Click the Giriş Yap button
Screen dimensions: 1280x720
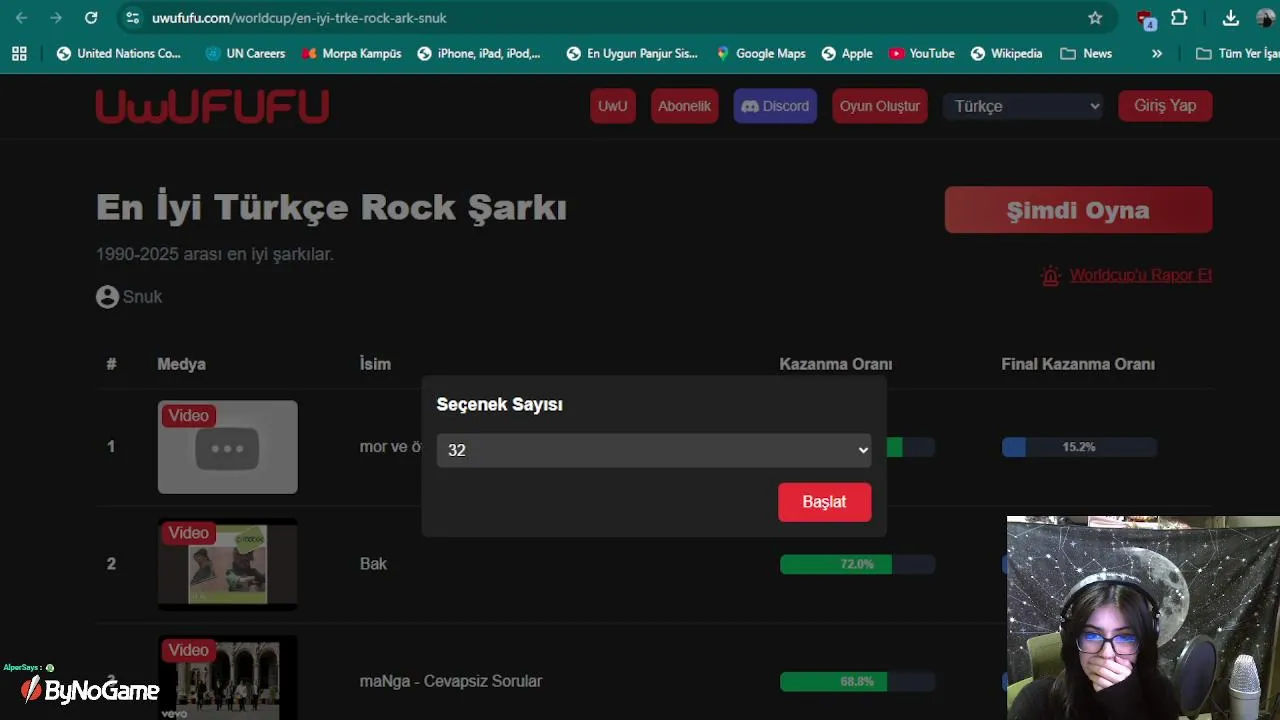click(x=1165, y=105)
